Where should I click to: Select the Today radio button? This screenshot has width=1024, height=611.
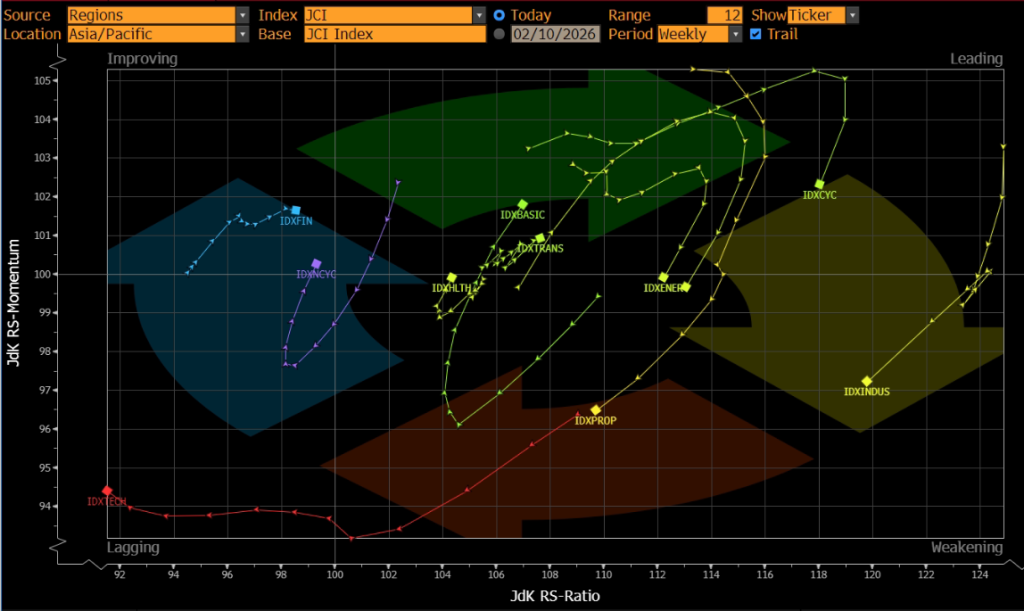pos(500,16)
